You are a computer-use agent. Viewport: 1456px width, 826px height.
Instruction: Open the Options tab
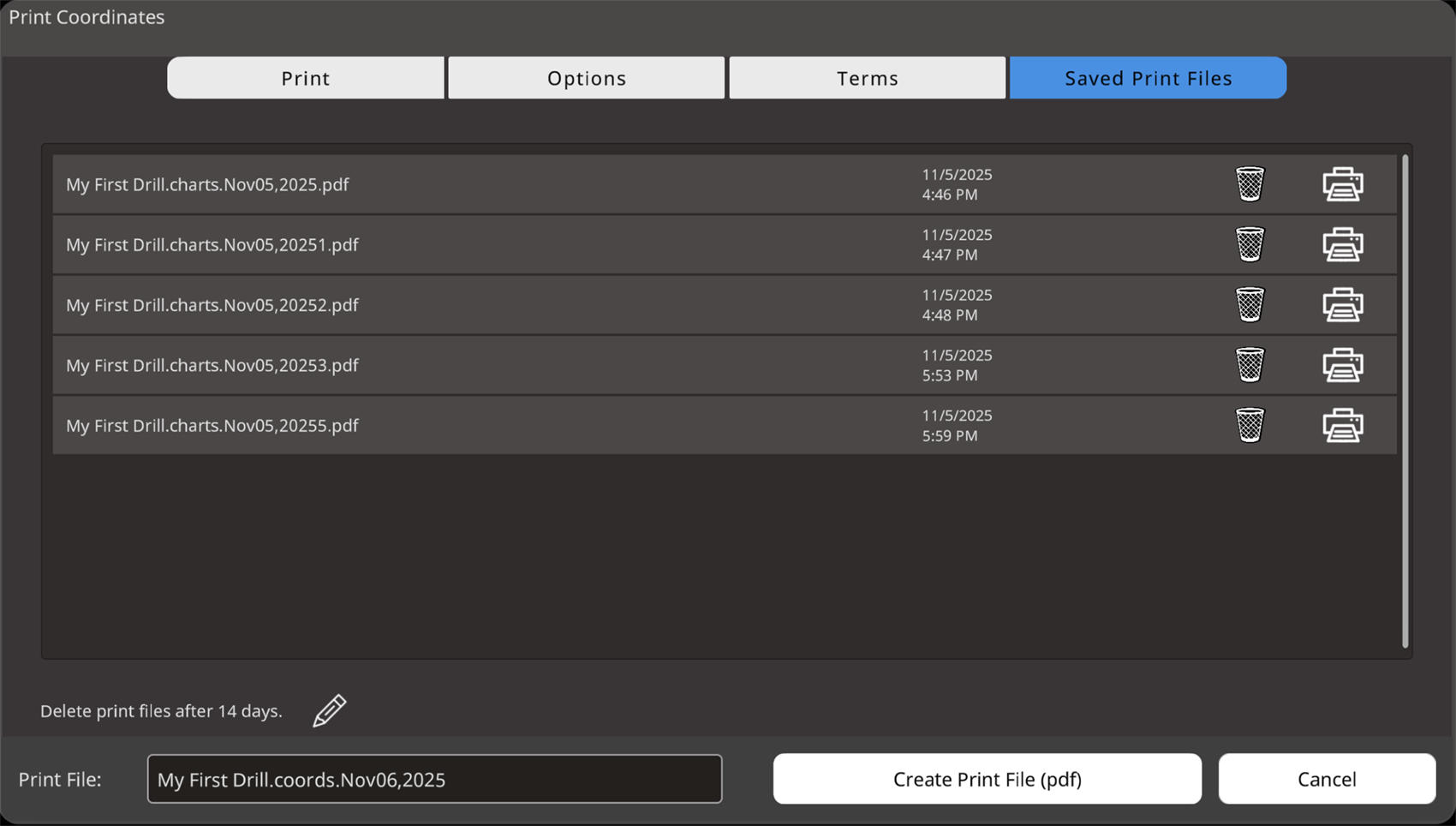[x=587, y=78]
